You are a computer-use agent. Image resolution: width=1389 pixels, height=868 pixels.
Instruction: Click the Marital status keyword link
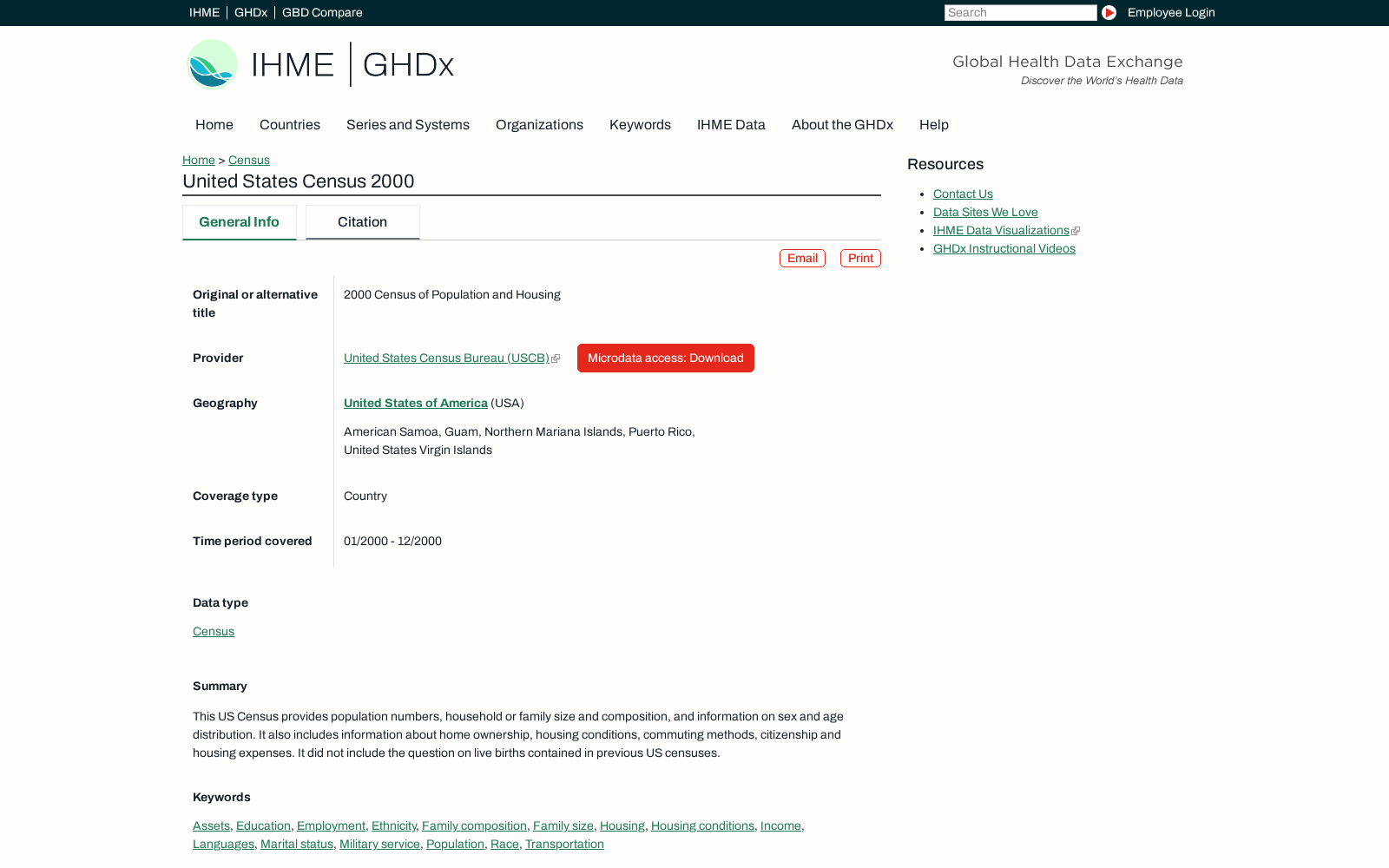tap(297, 844)
